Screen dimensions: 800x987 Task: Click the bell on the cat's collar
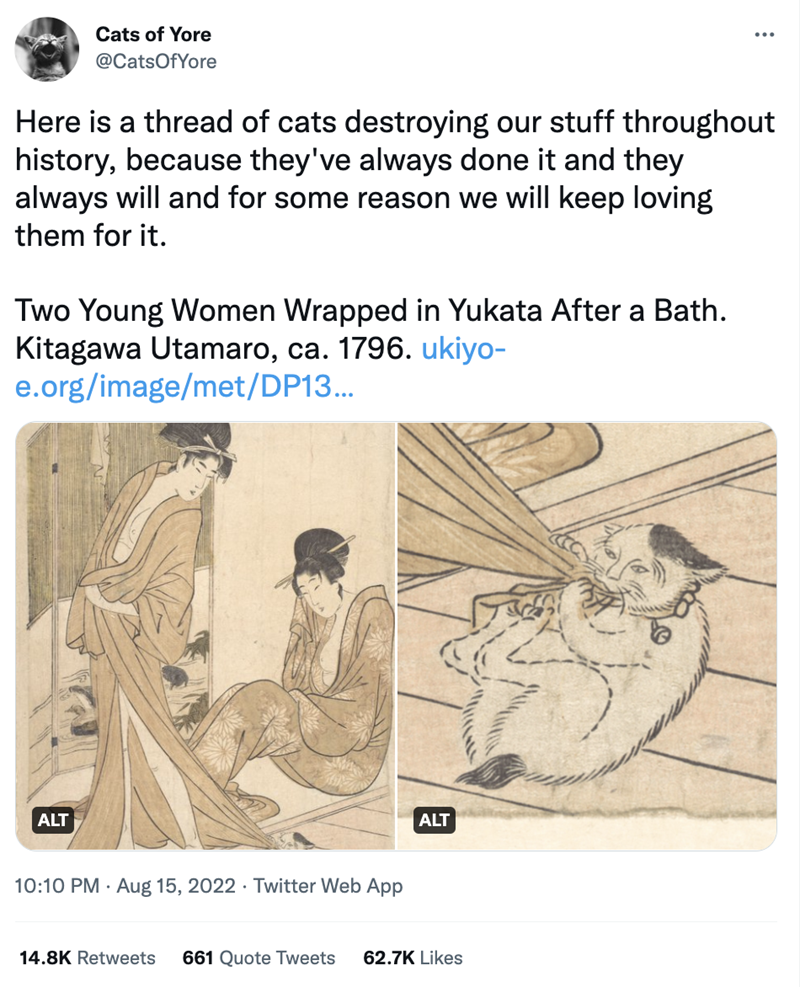[660, 633]
